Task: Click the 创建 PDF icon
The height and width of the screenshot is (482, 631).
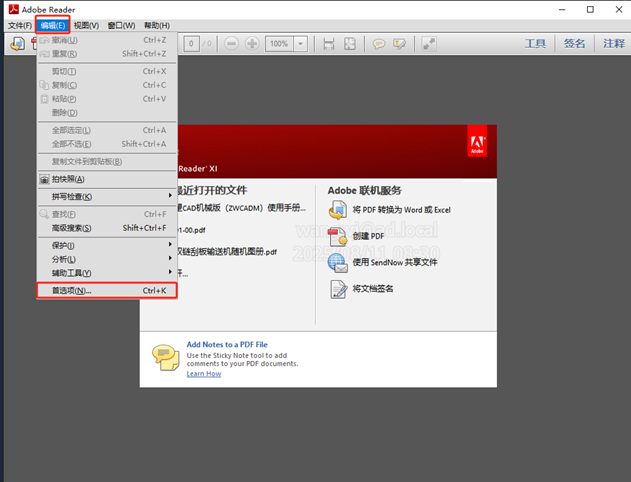Action: point(339,236)
